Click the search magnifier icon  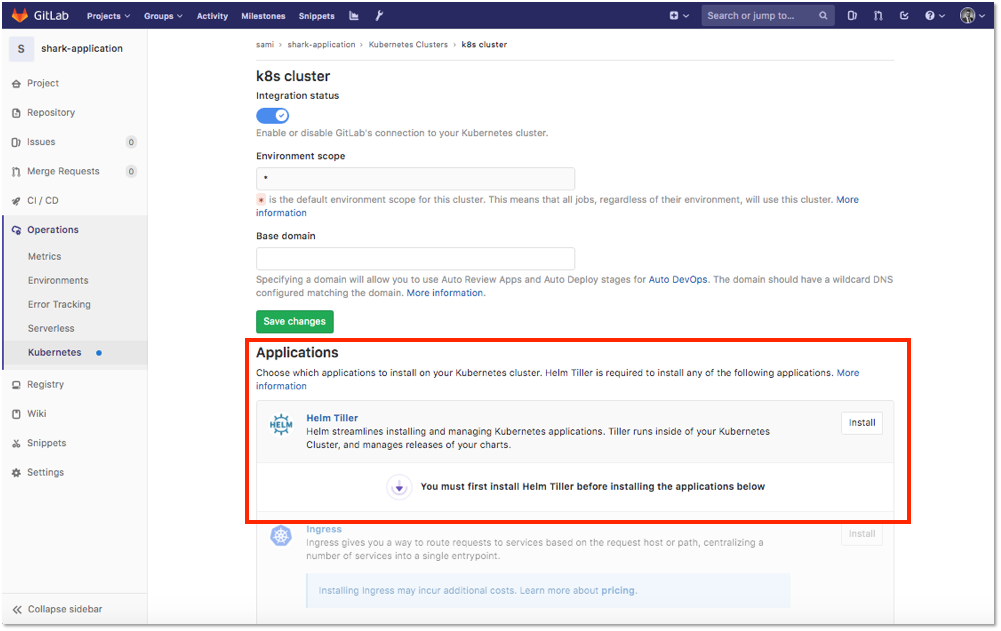[x=824, y=16]
